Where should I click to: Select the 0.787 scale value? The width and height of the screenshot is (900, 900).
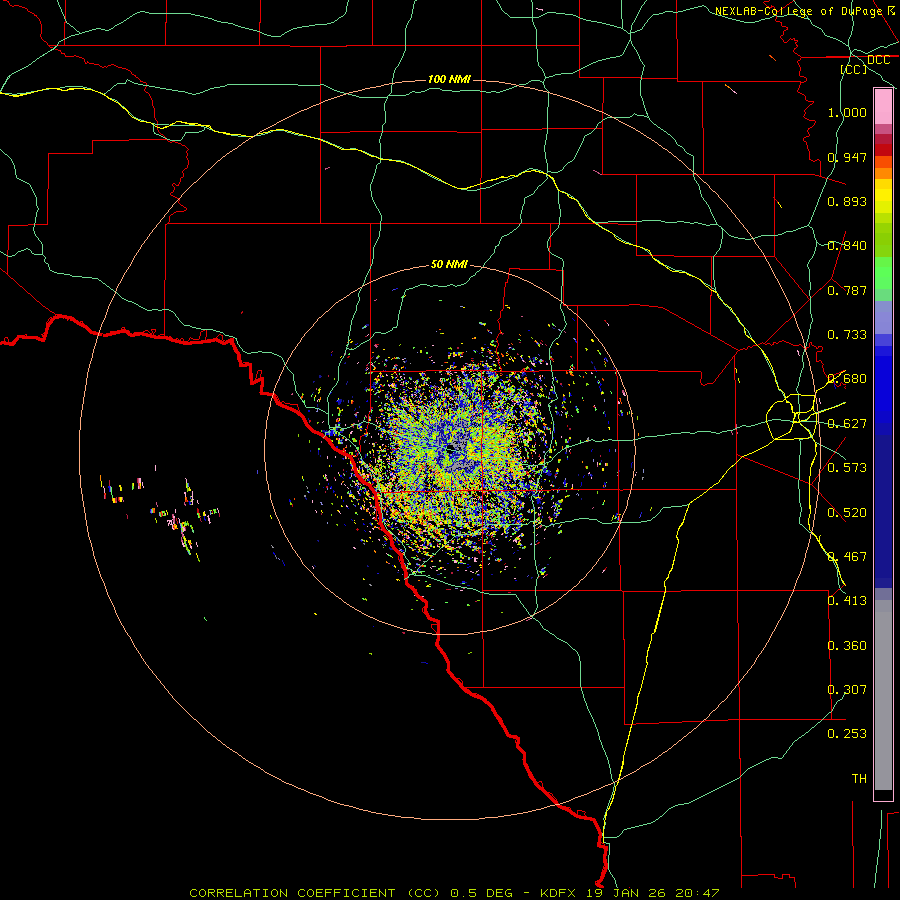pyautogui.click(x=847, y=290)
